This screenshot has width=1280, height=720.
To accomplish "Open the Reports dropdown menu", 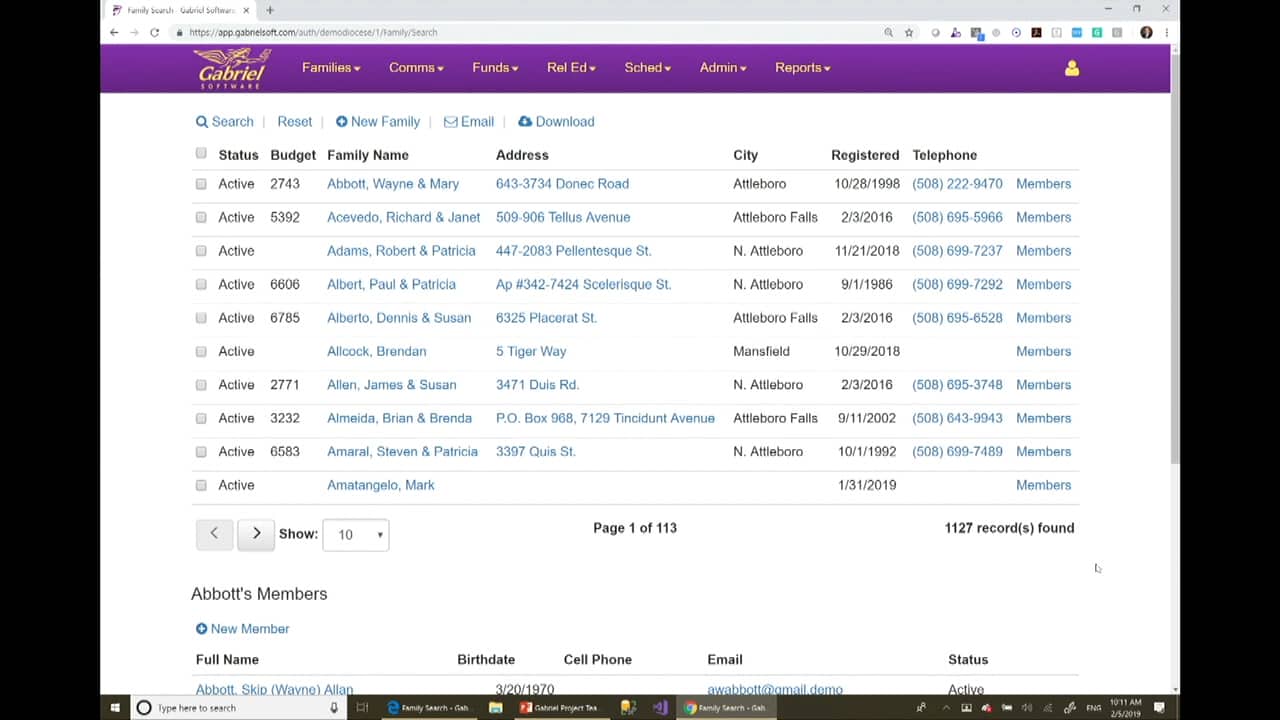I will point(803,68).
